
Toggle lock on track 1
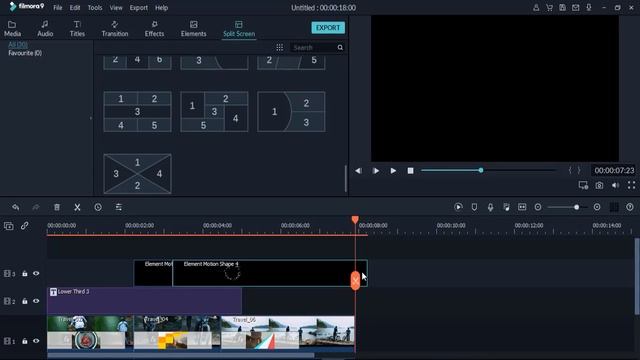tap(24, 341)
